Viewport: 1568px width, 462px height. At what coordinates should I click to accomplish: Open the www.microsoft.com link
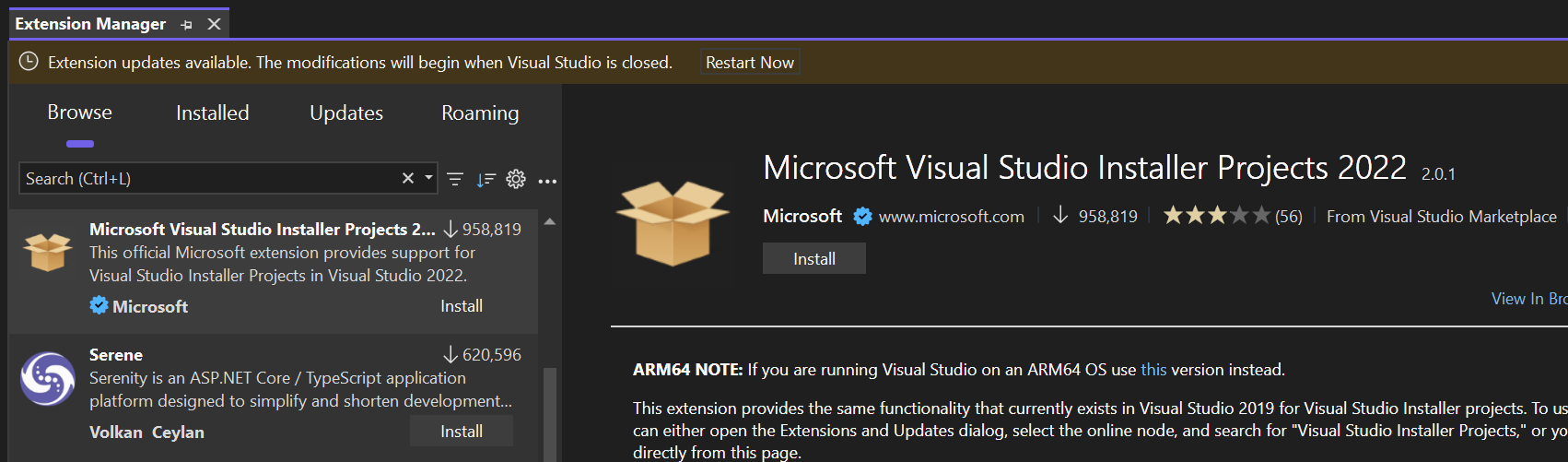coord(951,217)
